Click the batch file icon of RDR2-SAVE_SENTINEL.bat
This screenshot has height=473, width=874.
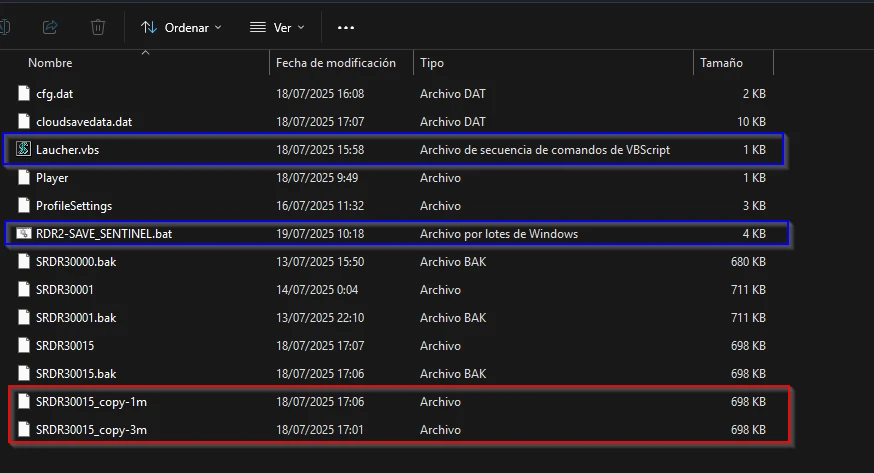click(23, 234)
